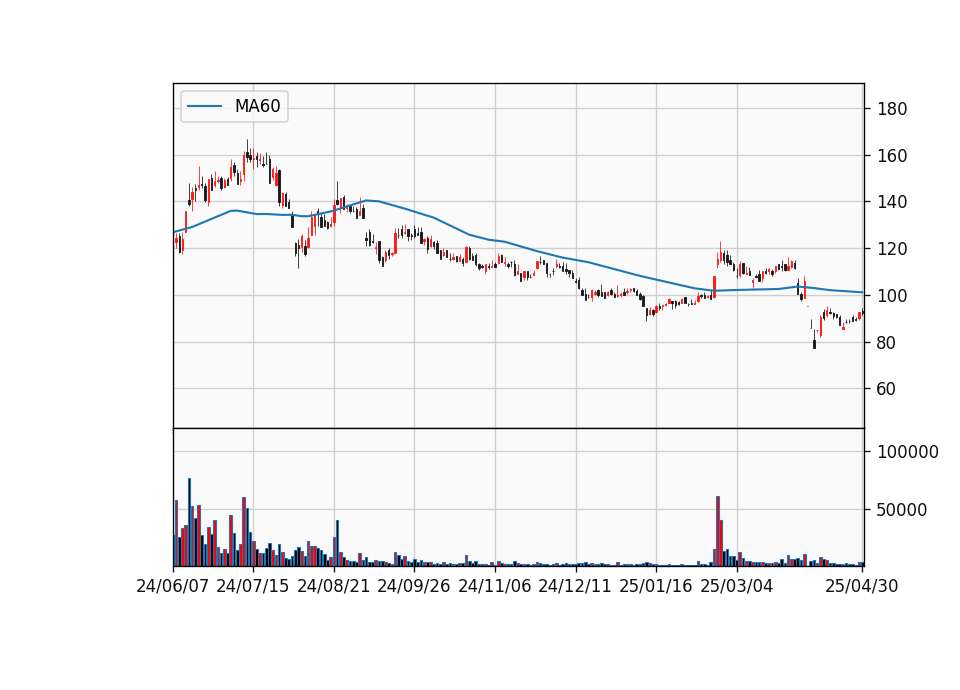Select price axis label 100
Viewport: 960px width, 690px height.
pyautogui.click(x=892, y=296)
